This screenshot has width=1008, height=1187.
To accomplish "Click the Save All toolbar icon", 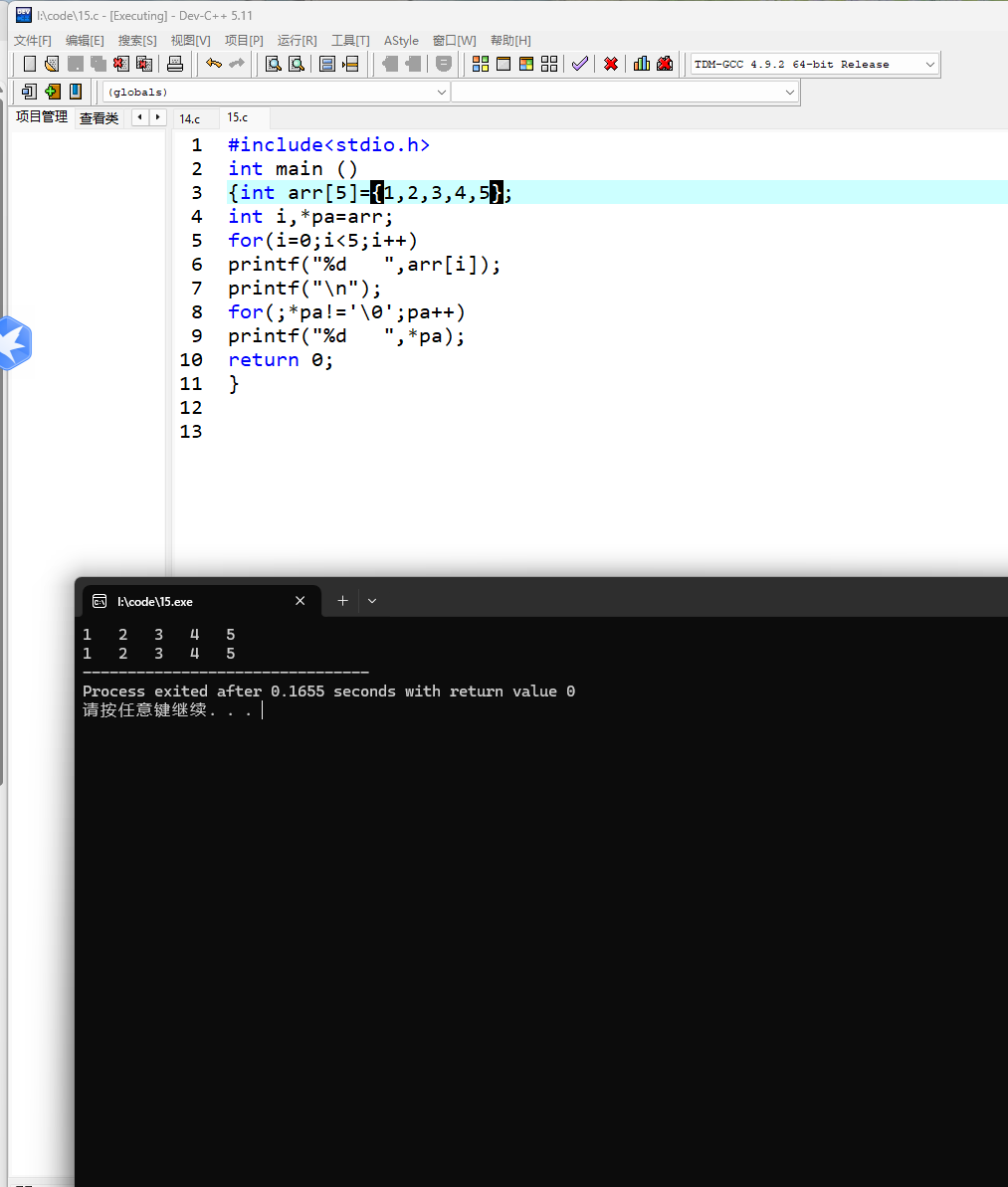I will pos(98,65).
